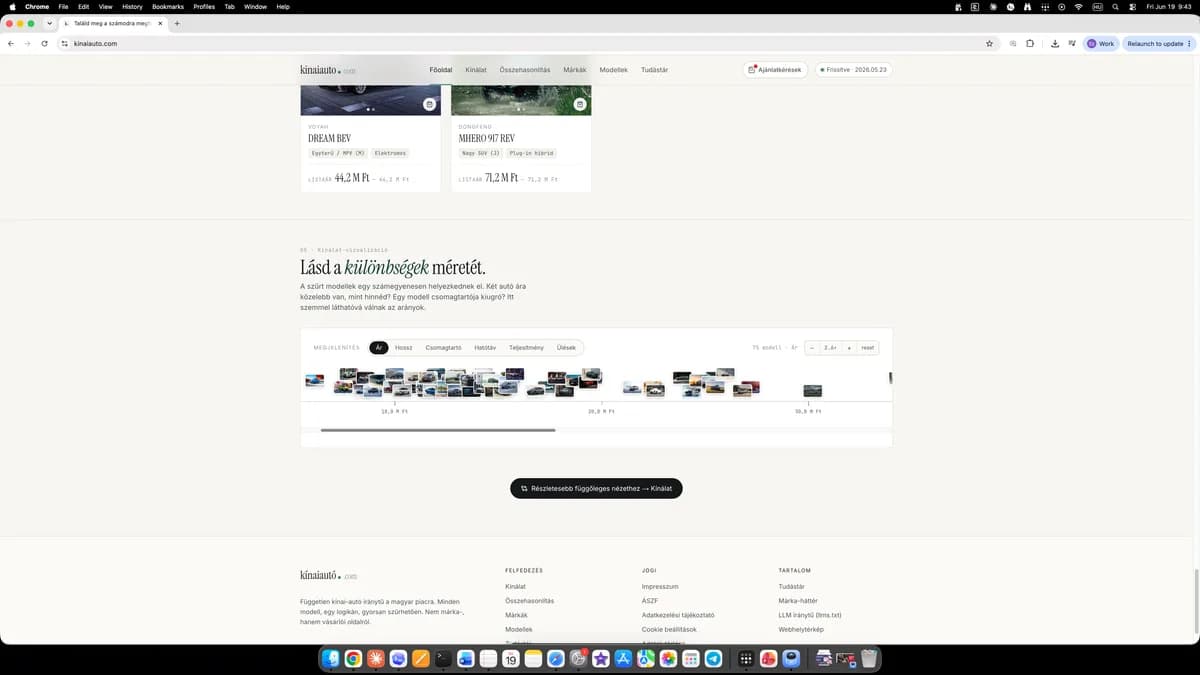1200x675 pixels.
Task: Open the Chrome three-dot menu next to Relaunch
Action: 1189,44
